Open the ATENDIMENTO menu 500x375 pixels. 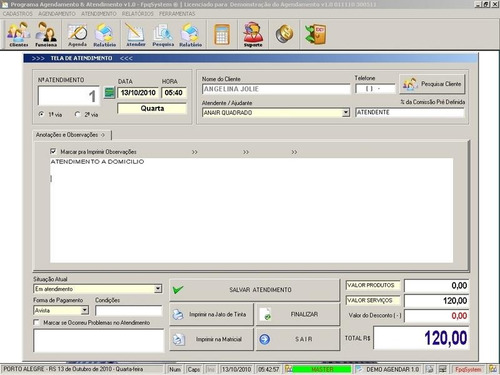99,14
